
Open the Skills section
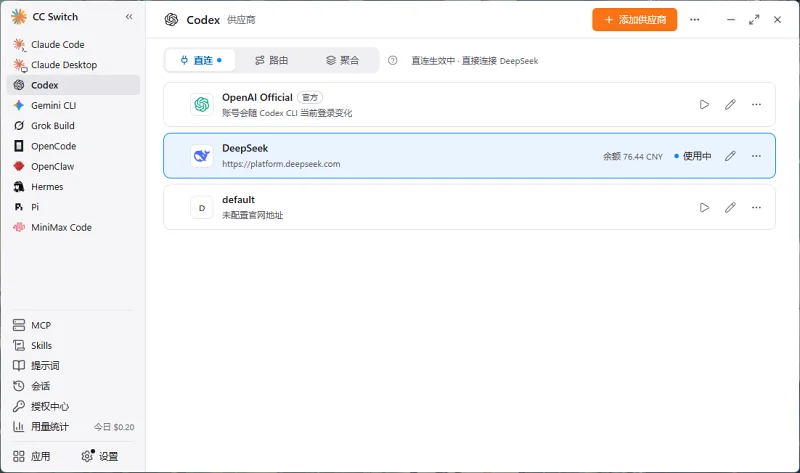tap(73, 345)
